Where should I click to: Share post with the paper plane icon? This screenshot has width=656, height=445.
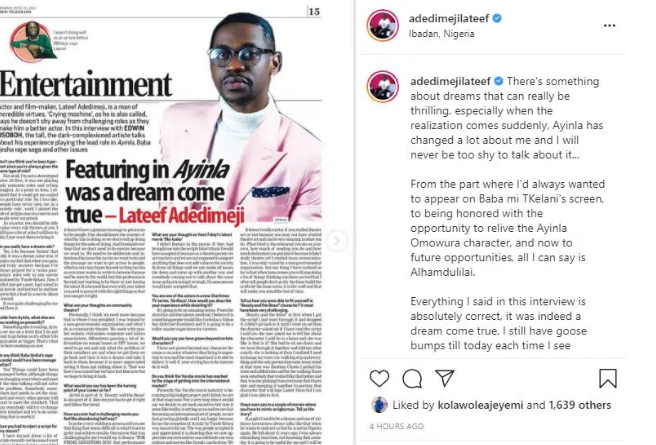click(444, 378)
